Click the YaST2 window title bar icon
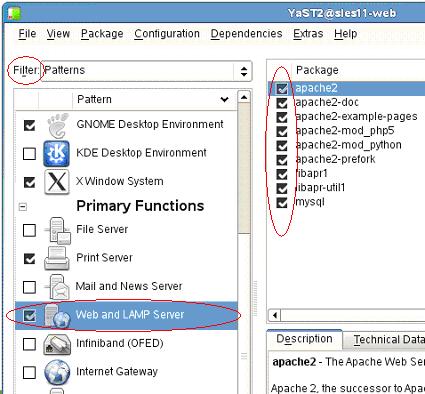Image resolution: width=425 pixels, height=394 pixels. tap(14, 13)
